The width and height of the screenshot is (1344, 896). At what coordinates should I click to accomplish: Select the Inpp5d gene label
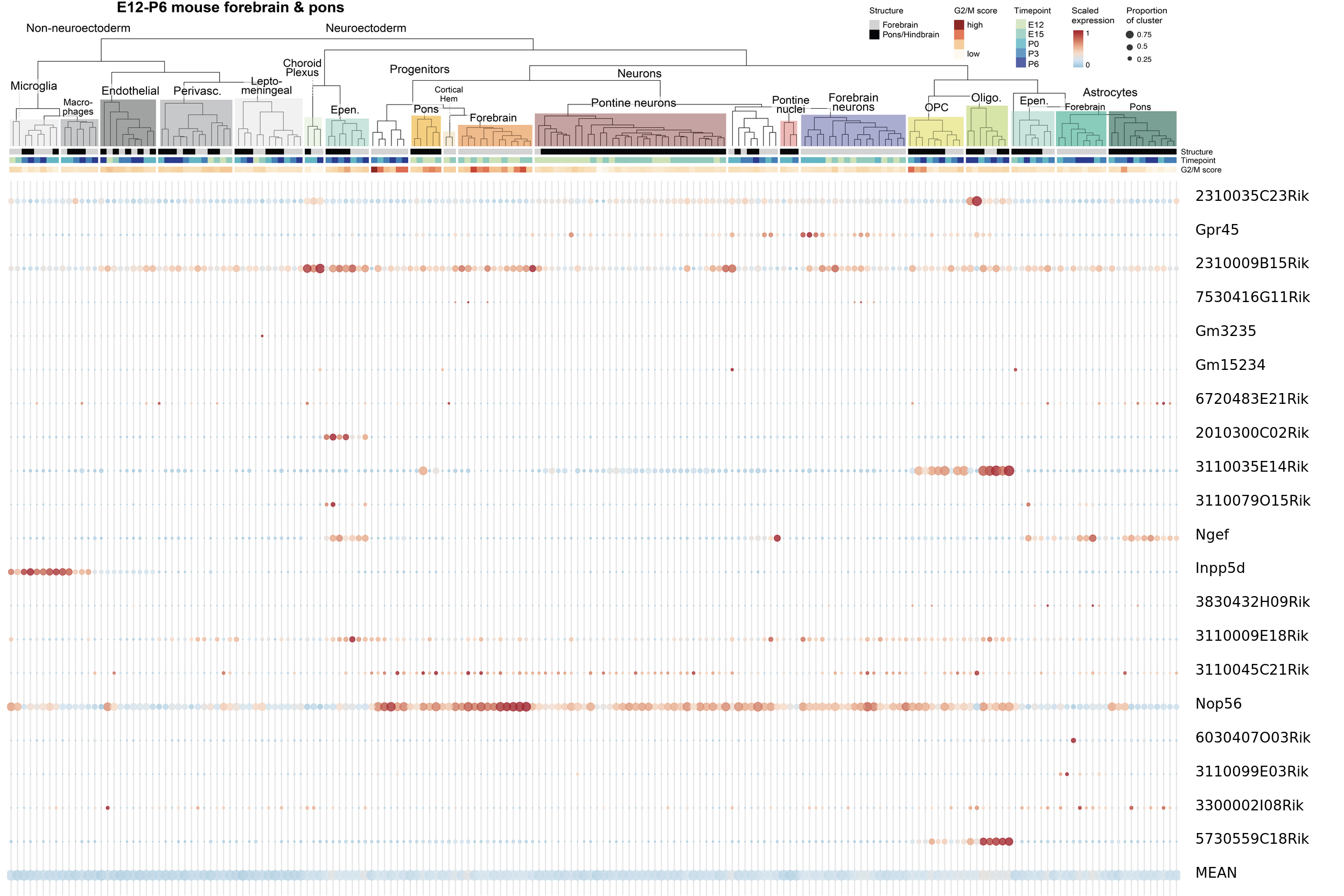pyautogui.click(x=1220, y=568)
